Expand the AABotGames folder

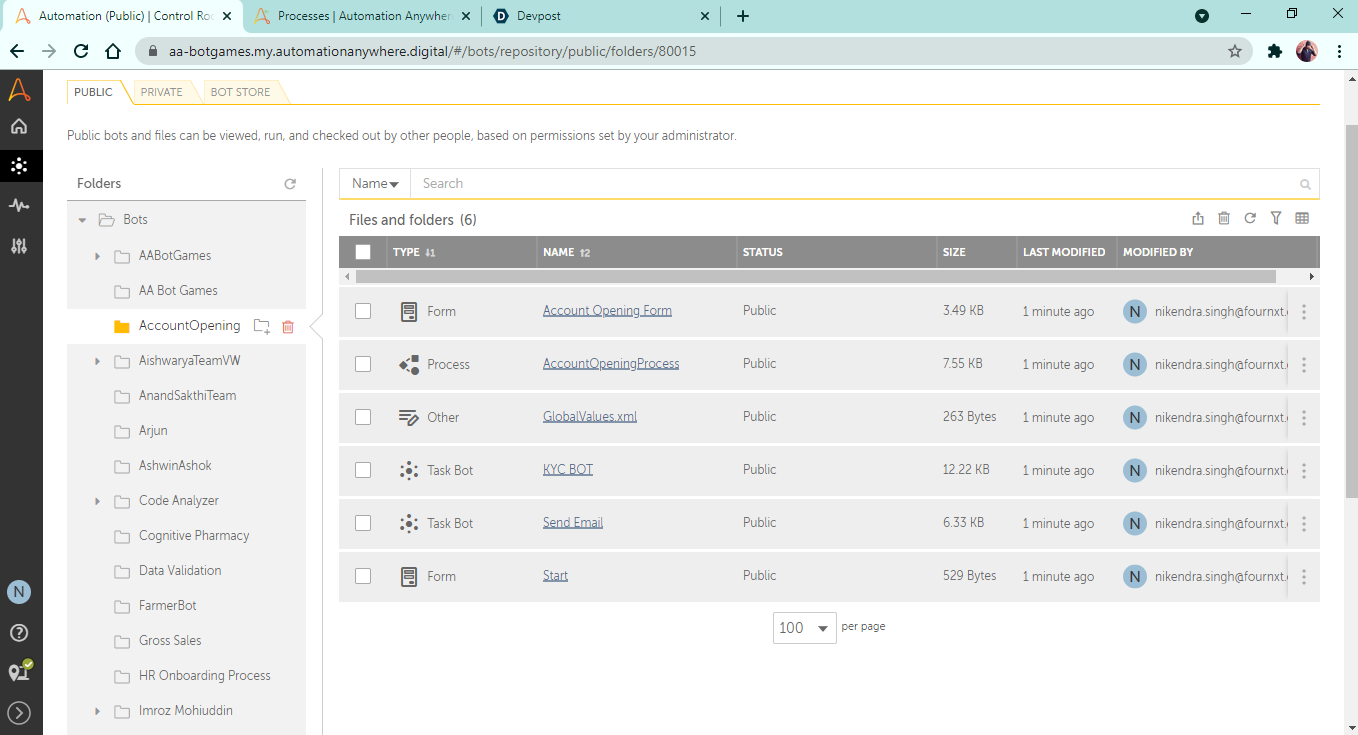[97, 256]
